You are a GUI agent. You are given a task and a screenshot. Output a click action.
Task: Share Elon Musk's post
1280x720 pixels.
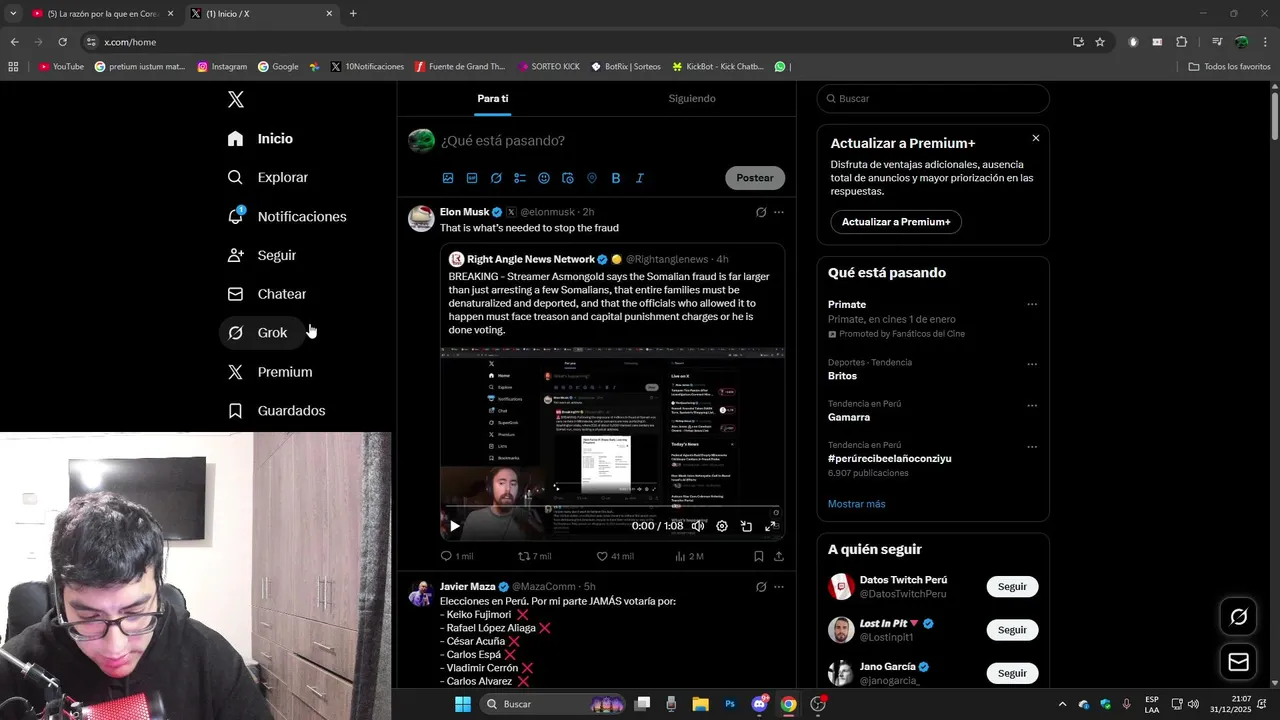click(779, 556)
